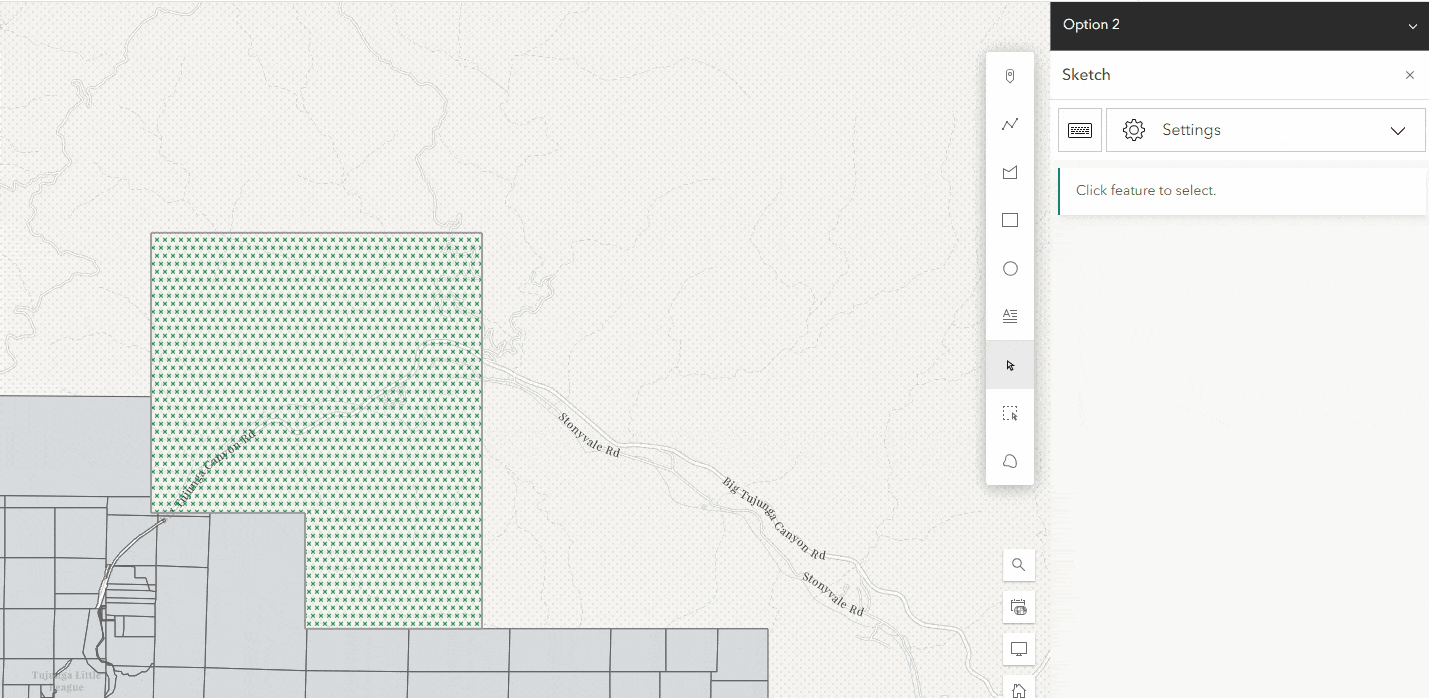Activate the lasso selection tool

[x=1009, y=460]
